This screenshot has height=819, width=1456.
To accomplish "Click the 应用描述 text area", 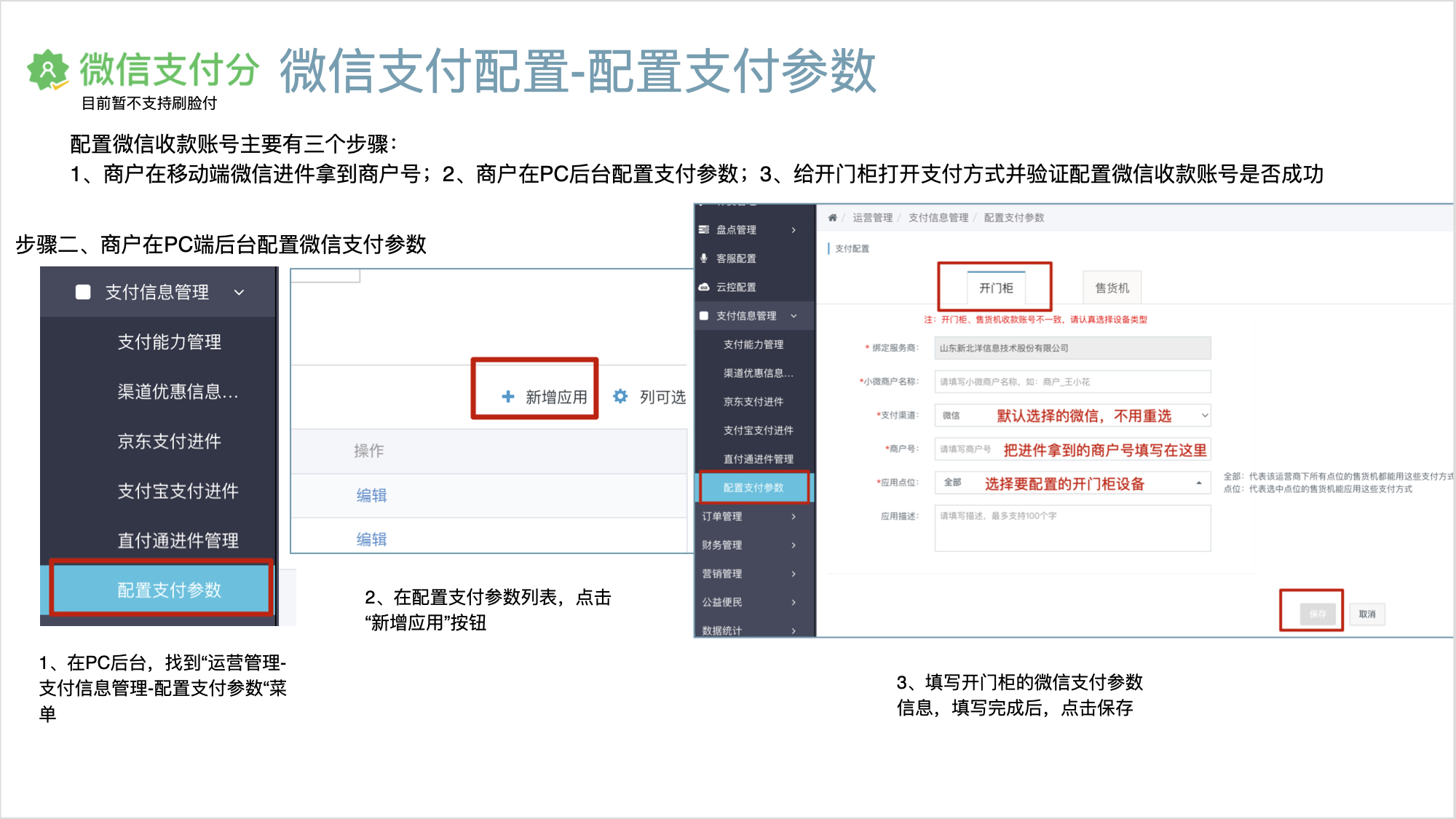I will [1072, 529].
